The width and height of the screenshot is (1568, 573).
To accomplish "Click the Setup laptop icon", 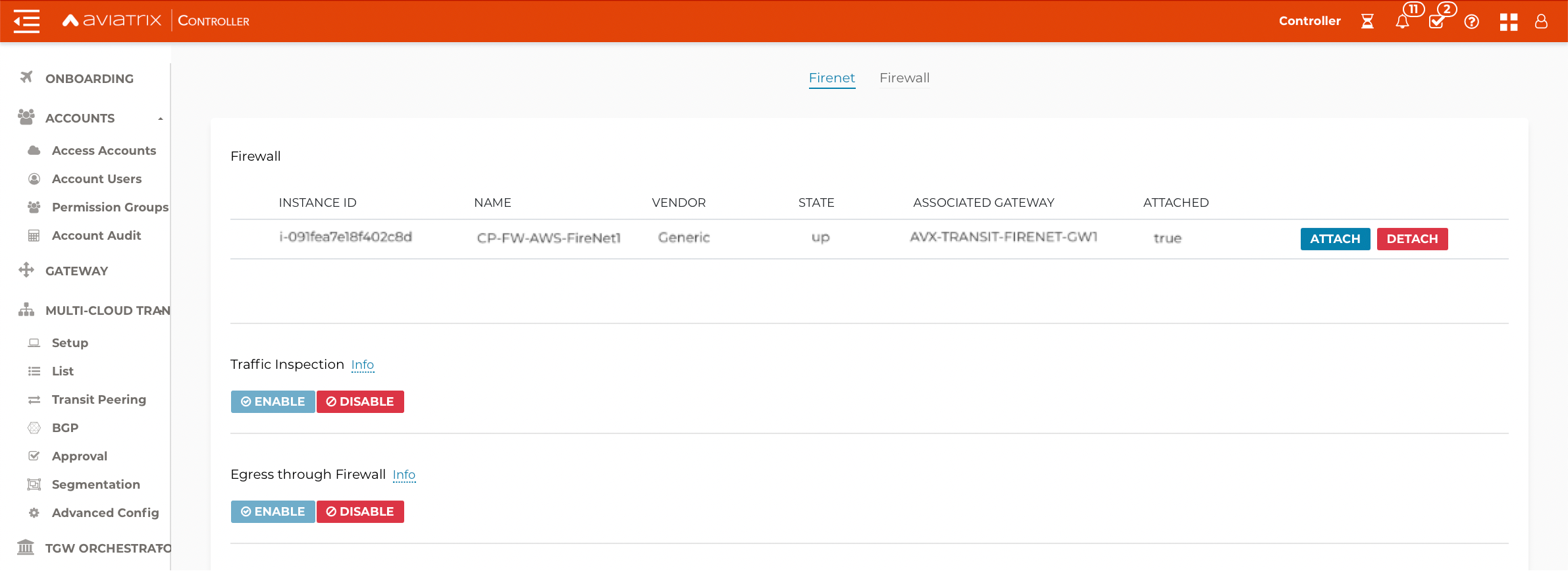I will (34, 342).
